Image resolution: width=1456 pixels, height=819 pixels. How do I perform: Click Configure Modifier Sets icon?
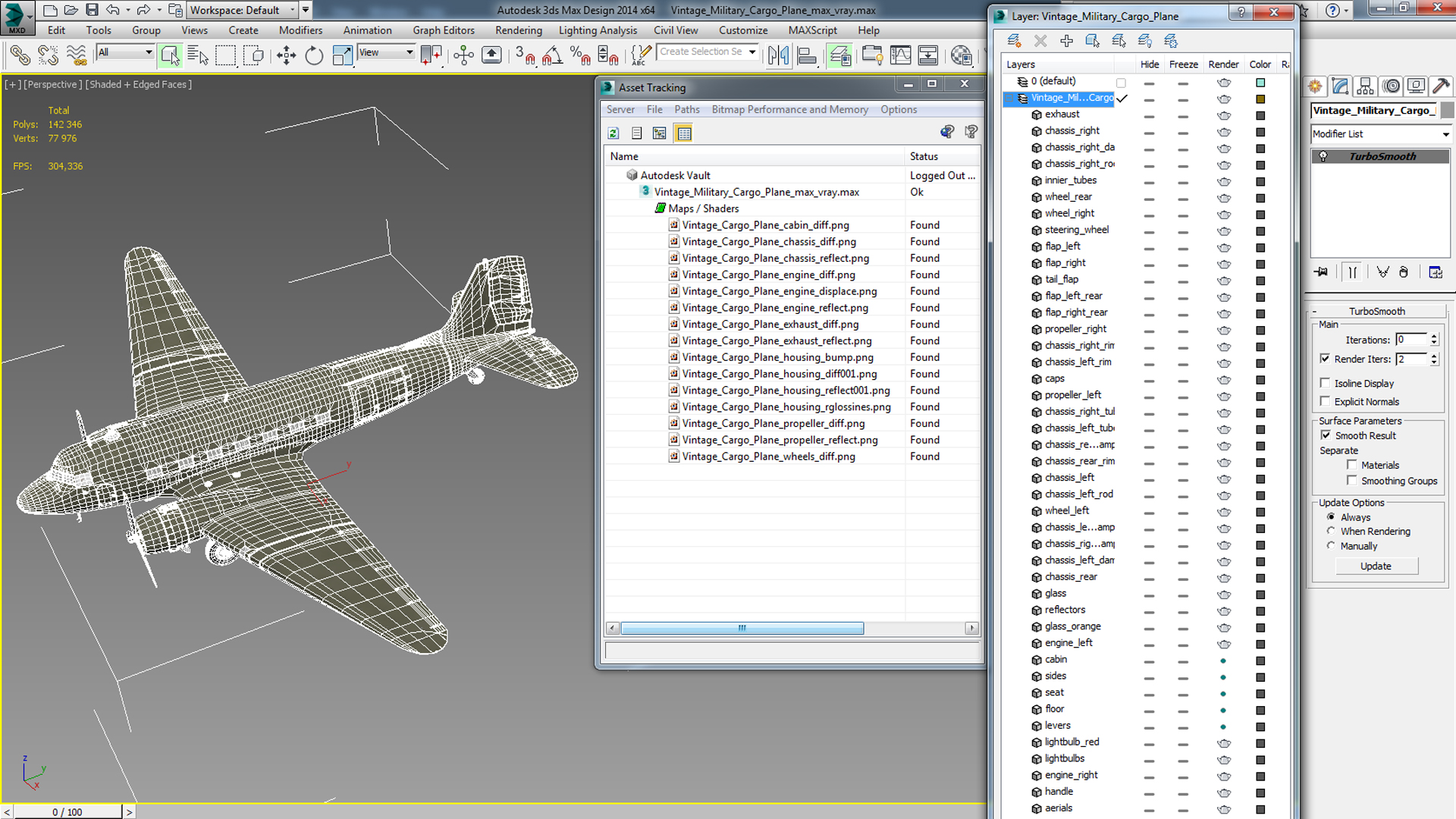1436,272
